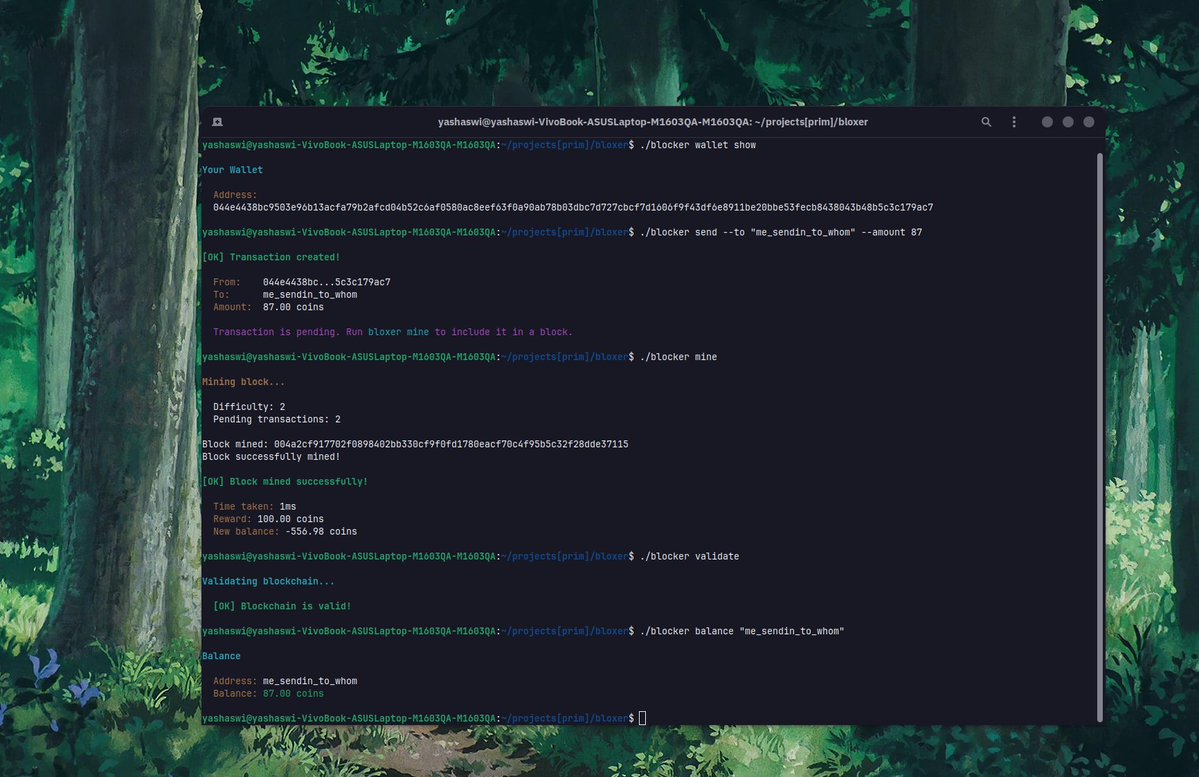Click the terminal scrollbar on the right edge

click(x=1100, y=430)
